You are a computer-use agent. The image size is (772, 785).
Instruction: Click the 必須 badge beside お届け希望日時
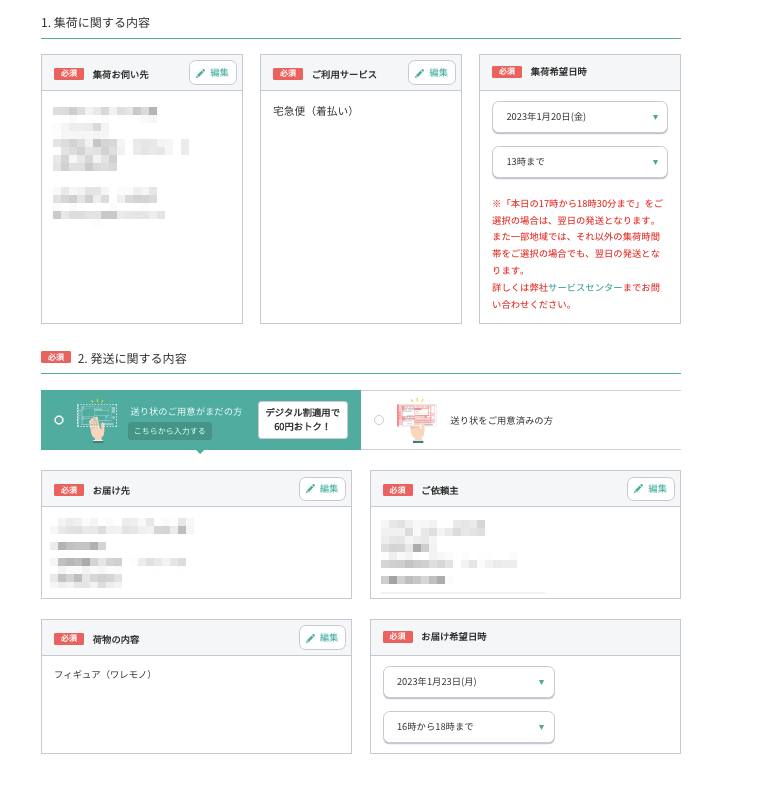point(398,636)
